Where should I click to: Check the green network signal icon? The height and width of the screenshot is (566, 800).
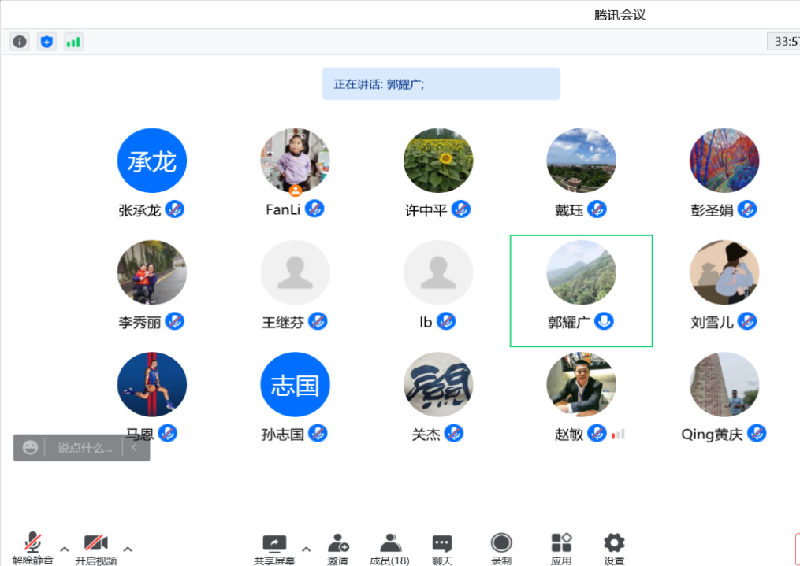click(x=73, y=41)
